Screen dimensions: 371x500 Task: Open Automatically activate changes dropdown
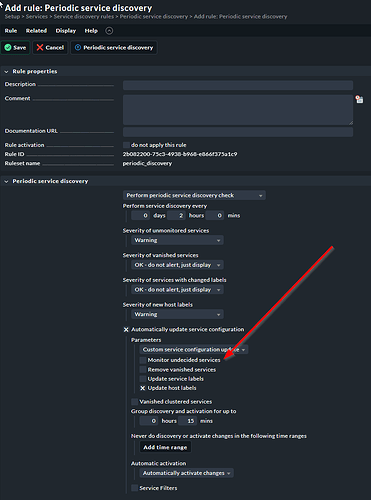pyautogui.click(x=187, y=473)
